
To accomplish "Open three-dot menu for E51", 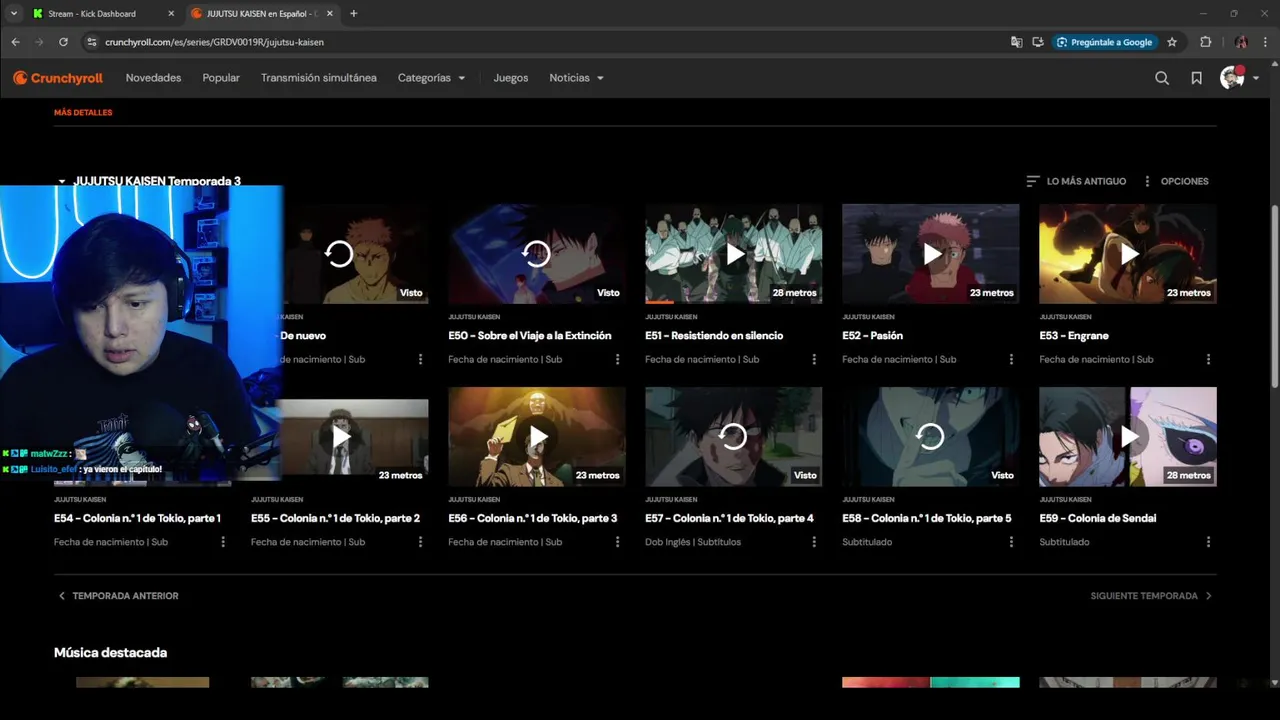I will (814, 359).
